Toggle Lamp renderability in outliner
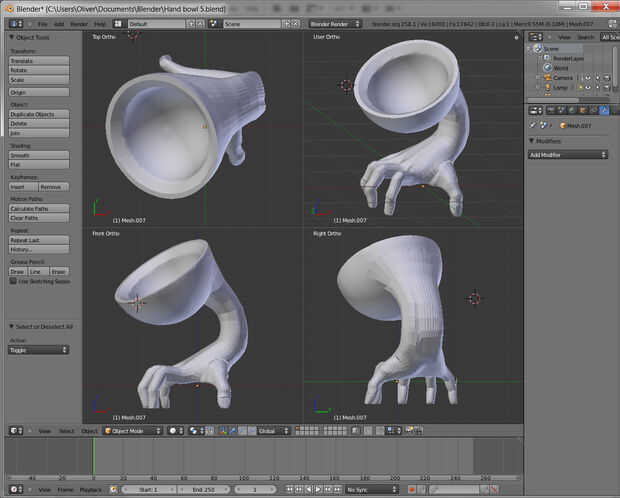620x498 pixels. [607, 87]
